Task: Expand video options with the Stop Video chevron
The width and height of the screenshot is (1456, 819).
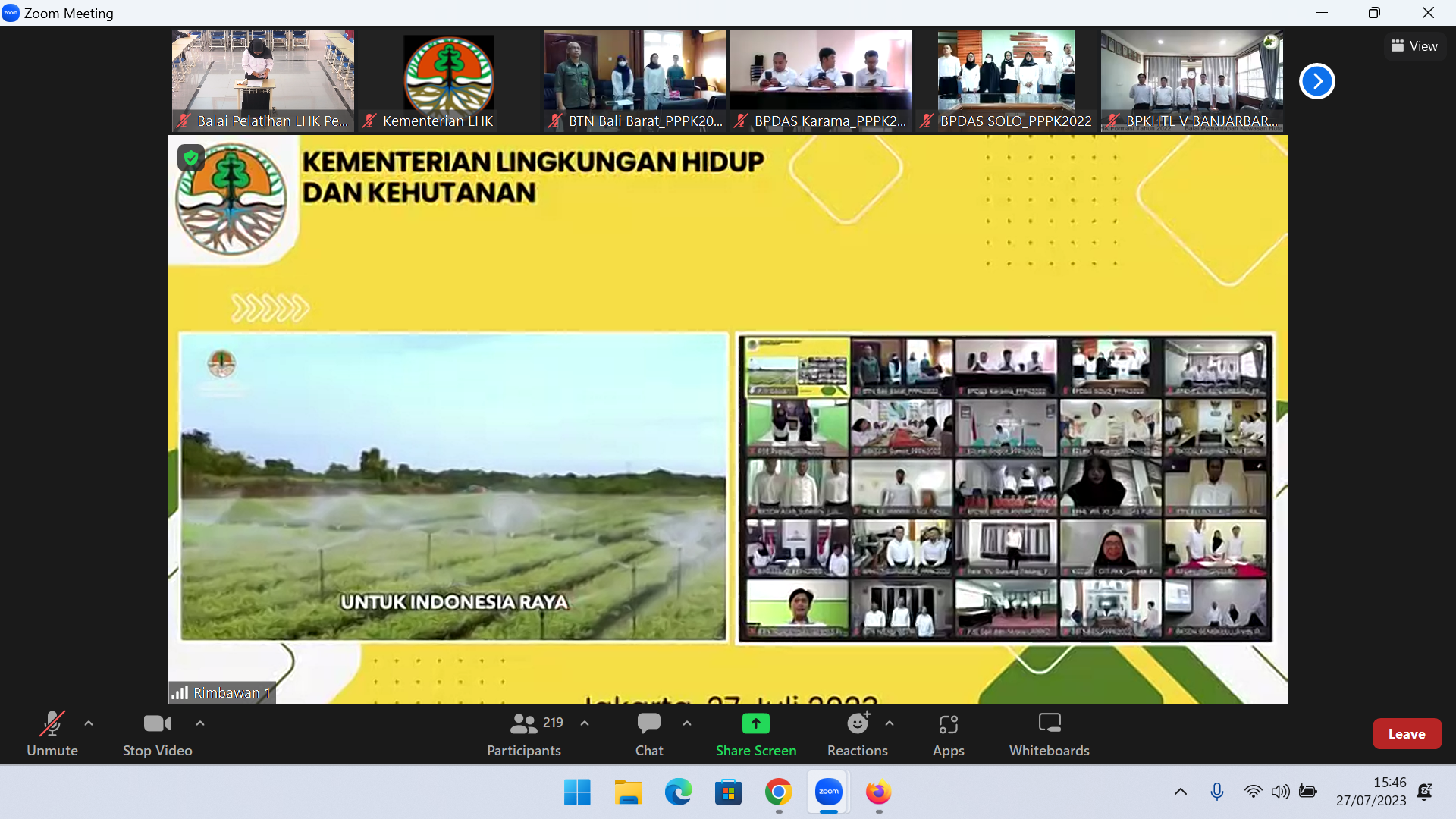Action: point(199,724)
